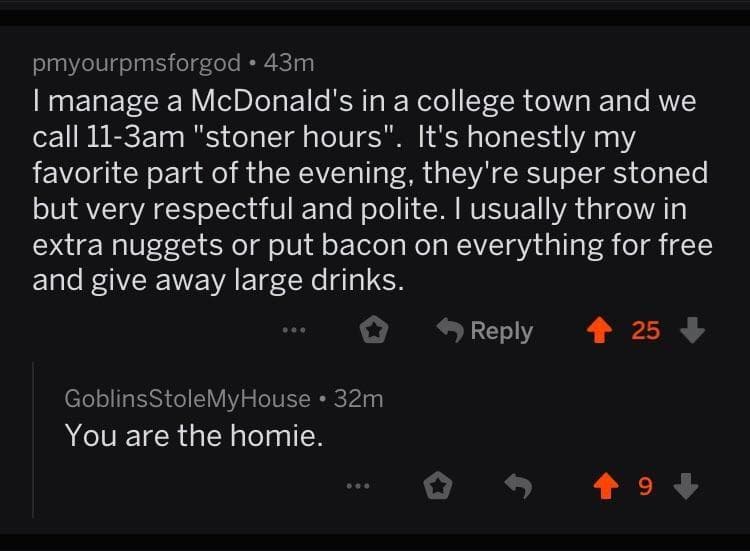Give an award to the McDonald's manager comment
Screen dimensions: 750x551
click(x=375, y=331)
